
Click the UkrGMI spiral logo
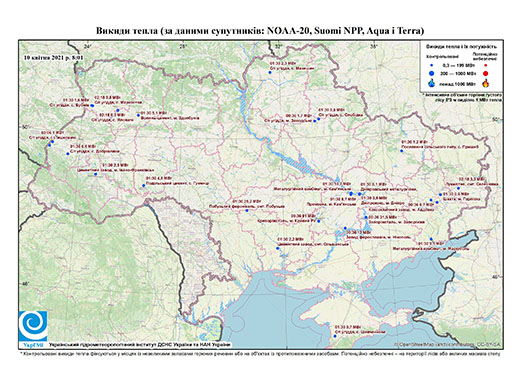point(33,326)
